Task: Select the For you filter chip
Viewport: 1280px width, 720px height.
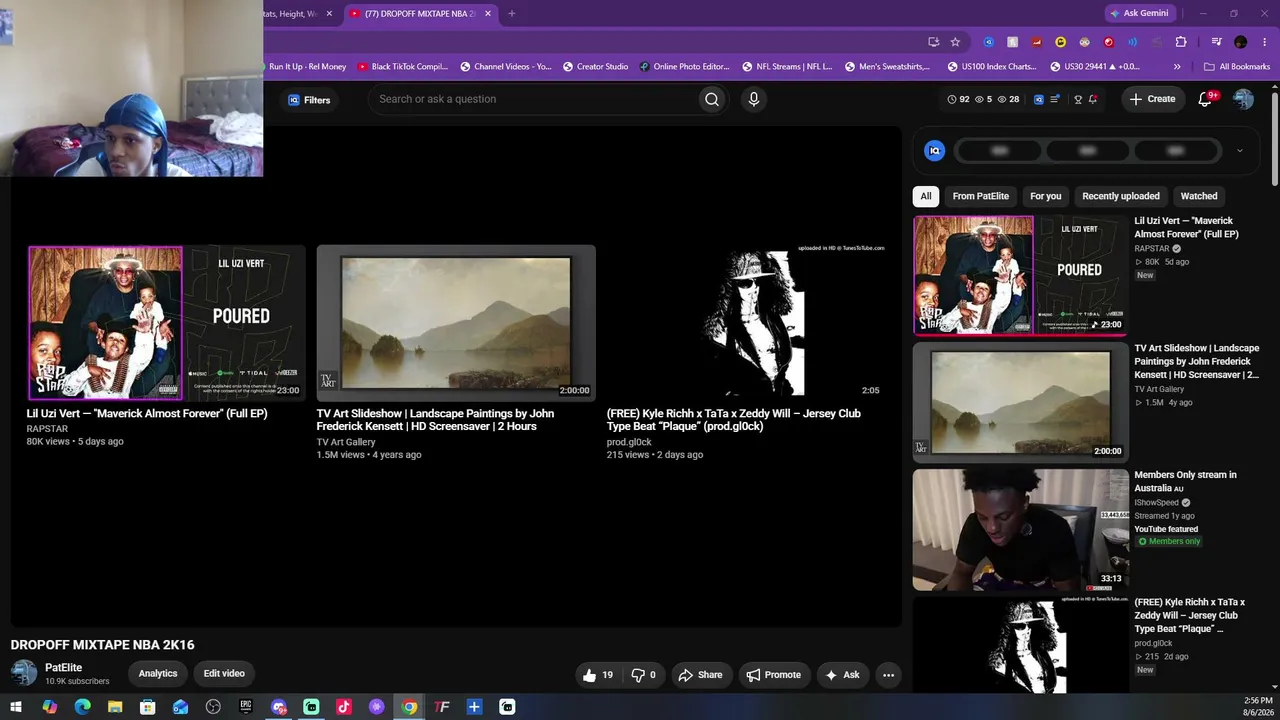Action: click(x=1046, y=196)
